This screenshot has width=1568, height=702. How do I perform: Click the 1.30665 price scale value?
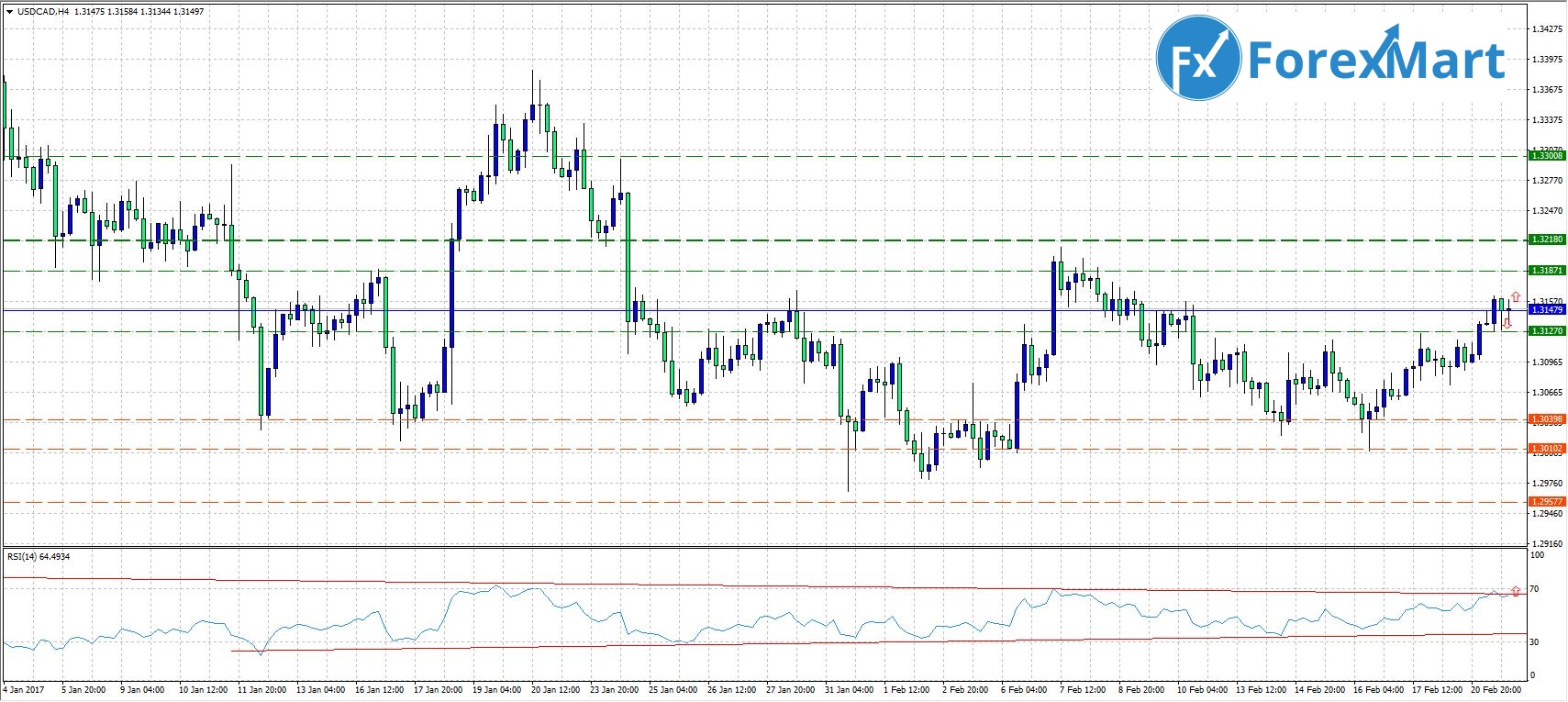click(x=1548, y=393)
